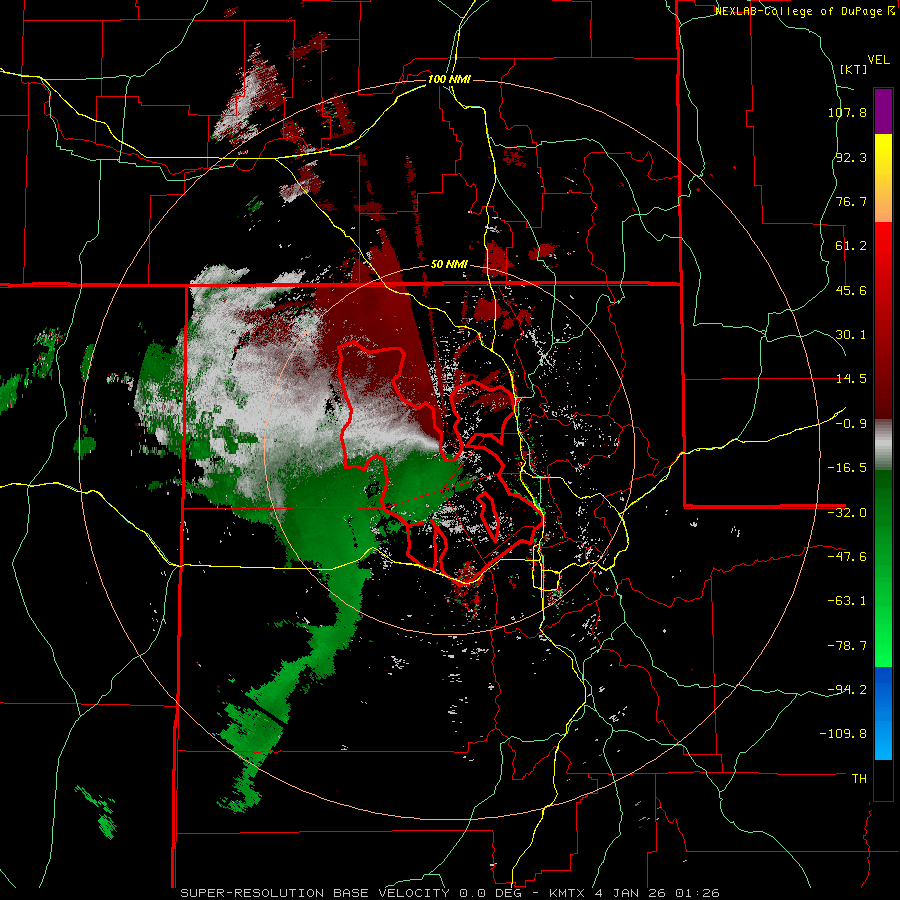The height and width of the screenshot is (900, 900).
Task: Click the NEXLAB-College of DuPage credit text
Action: 804,11
